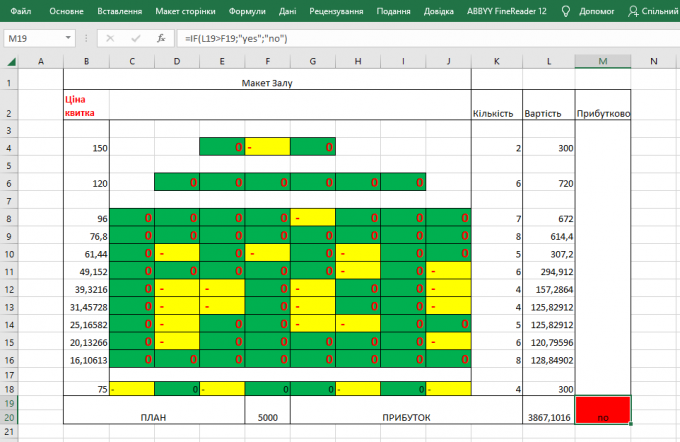Open the Файл menu

(20, 11)
